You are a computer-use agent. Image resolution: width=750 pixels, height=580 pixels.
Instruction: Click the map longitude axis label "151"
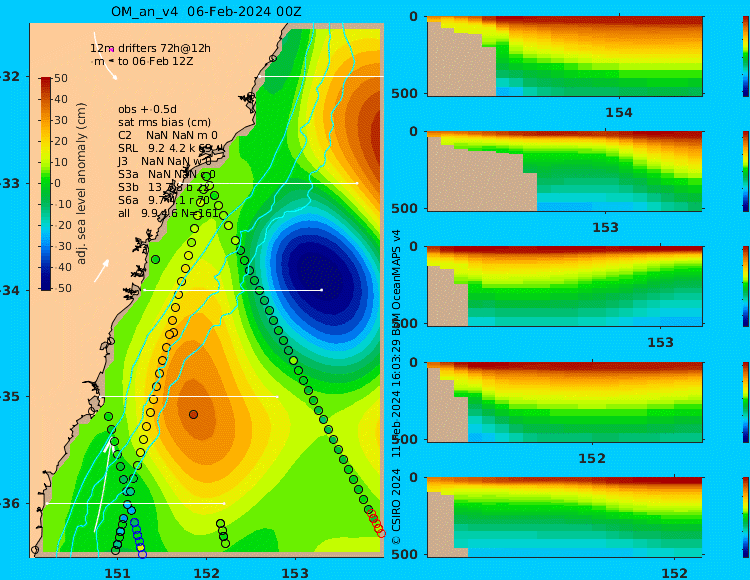118,573
